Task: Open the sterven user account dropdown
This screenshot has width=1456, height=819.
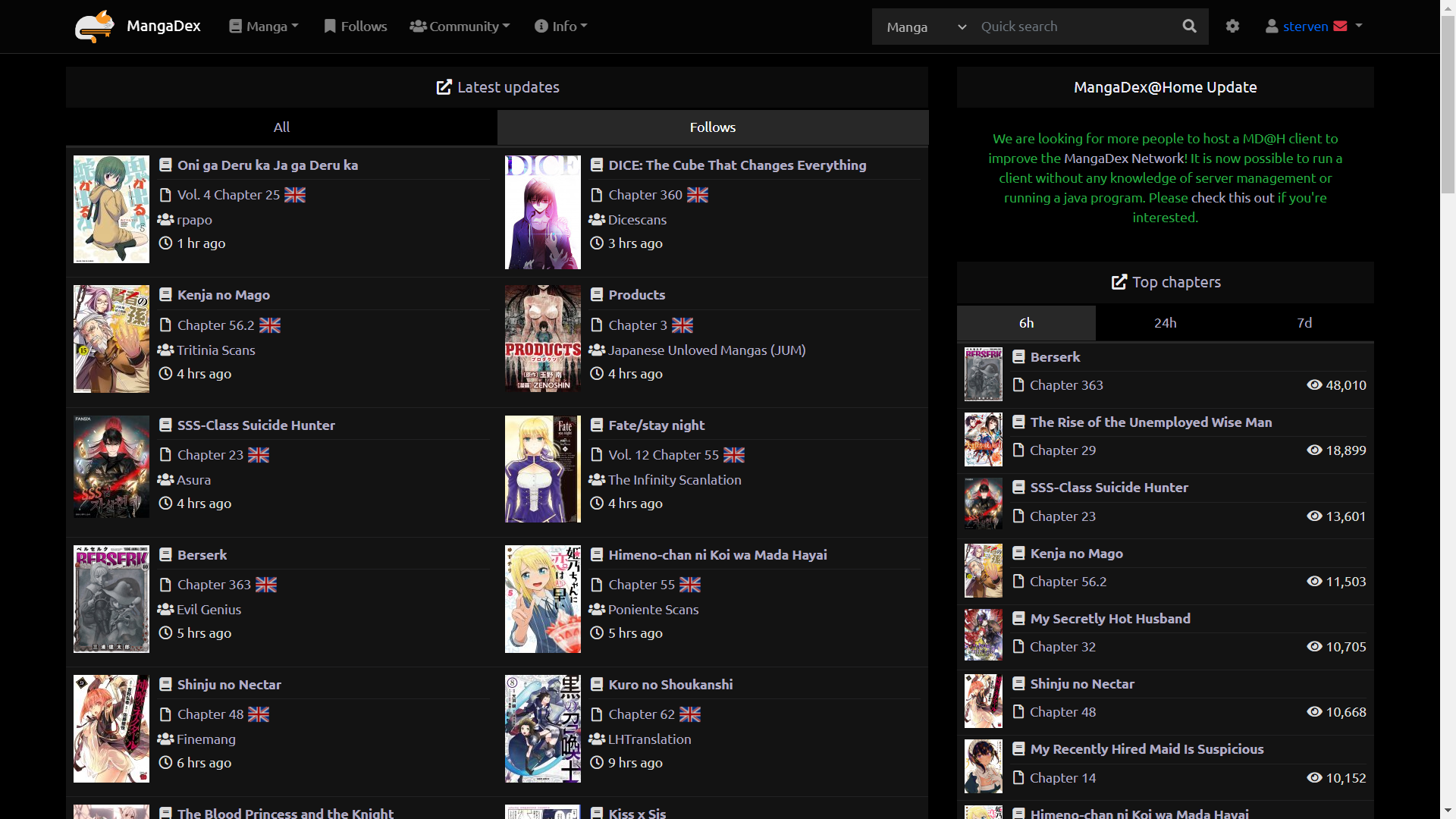Action: point(1314,27)
